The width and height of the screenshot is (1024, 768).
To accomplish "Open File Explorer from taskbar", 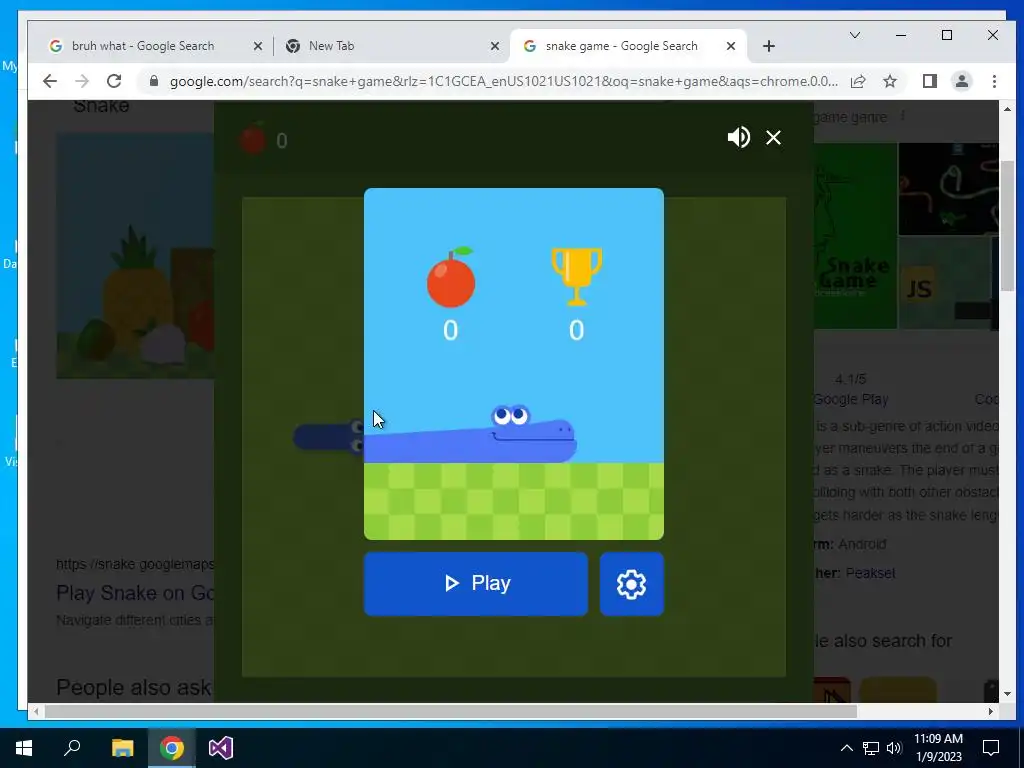I will (122, 748).
